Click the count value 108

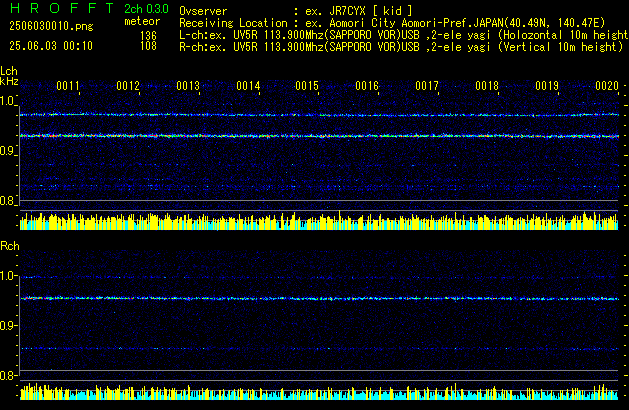pos(148,46)
